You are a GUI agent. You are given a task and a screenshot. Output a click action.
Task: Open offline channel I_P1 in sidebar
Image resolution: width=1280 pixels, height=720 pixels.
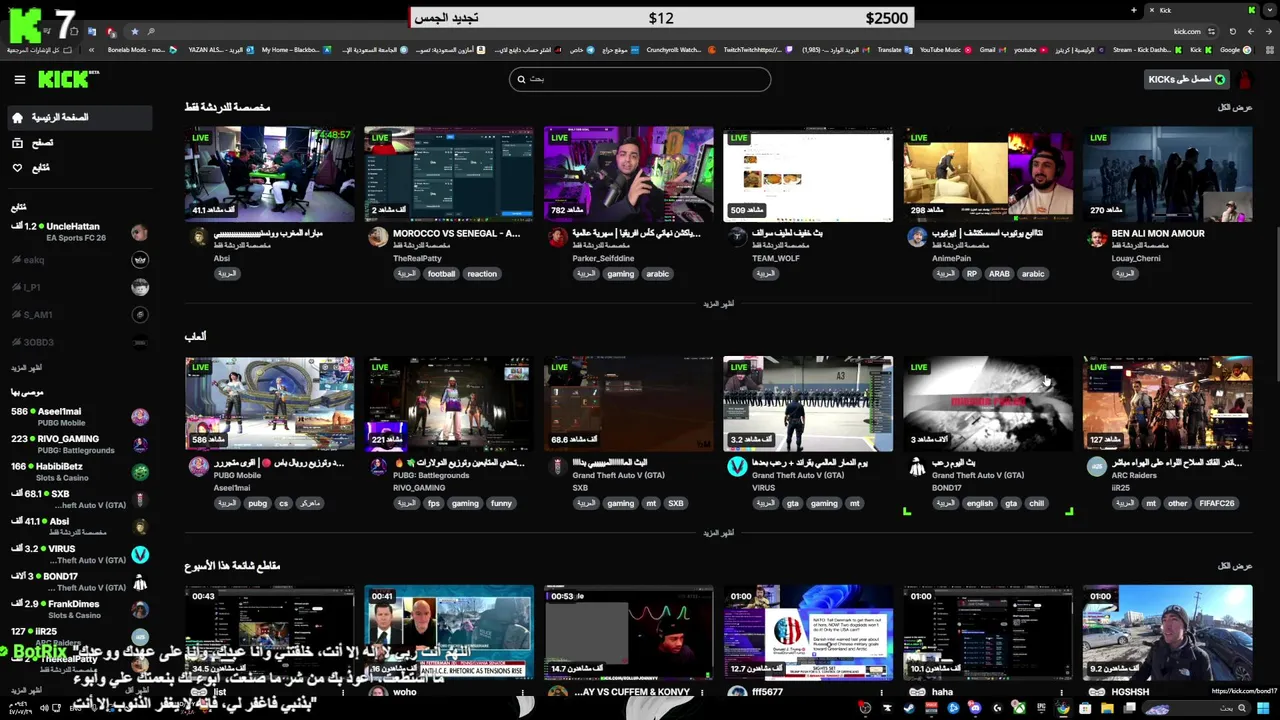[x=78, y=287]
